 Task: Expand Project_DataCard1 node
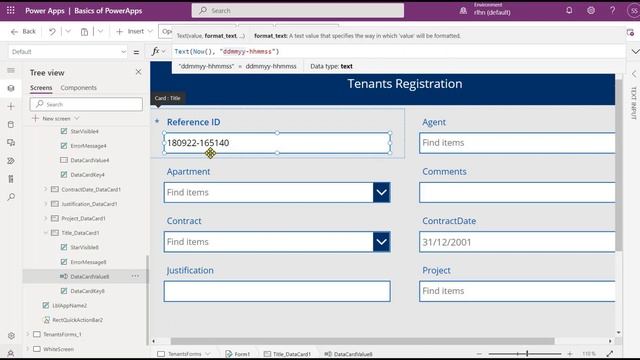(x=46, y=218)
